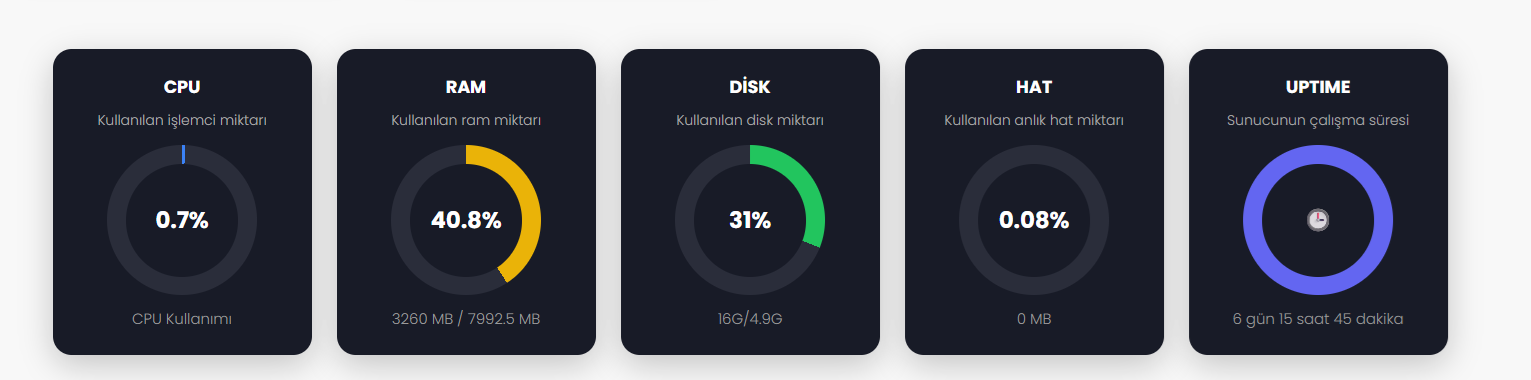
Task: Click the blue CPU gauge indicator
Action: (183, 154)
